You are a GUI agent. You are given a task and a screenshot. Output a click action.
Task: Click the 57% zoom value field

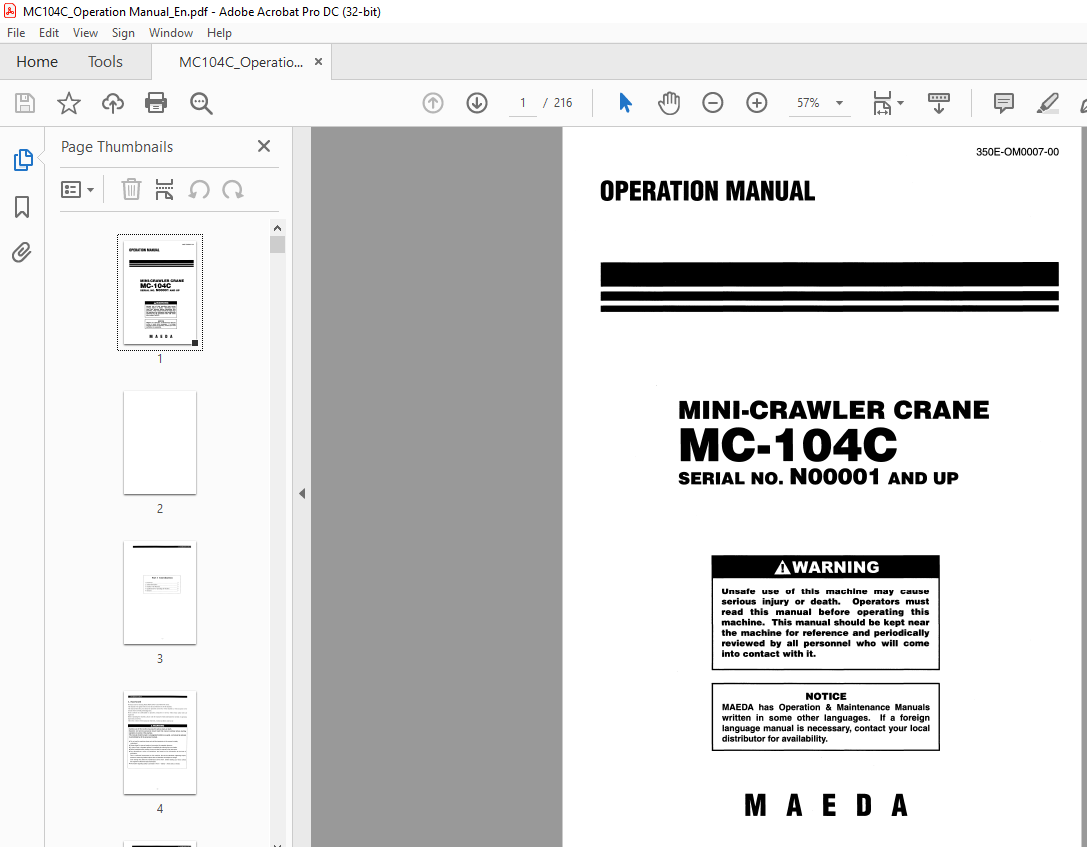pyautogui.click(x=808, y=103)
